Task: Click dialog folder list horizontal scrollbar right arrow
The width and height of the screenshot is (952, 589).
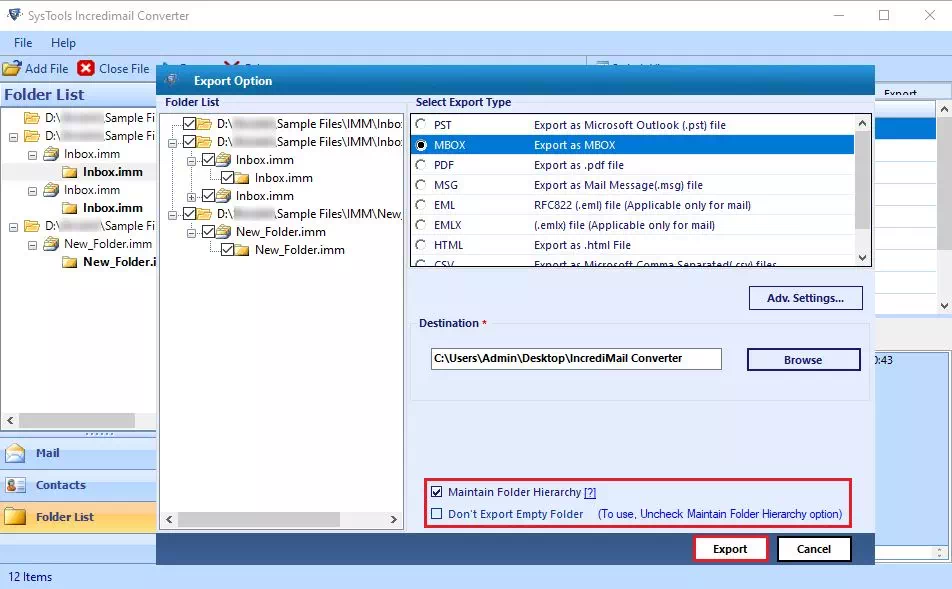Action: (x=393, y=519)
